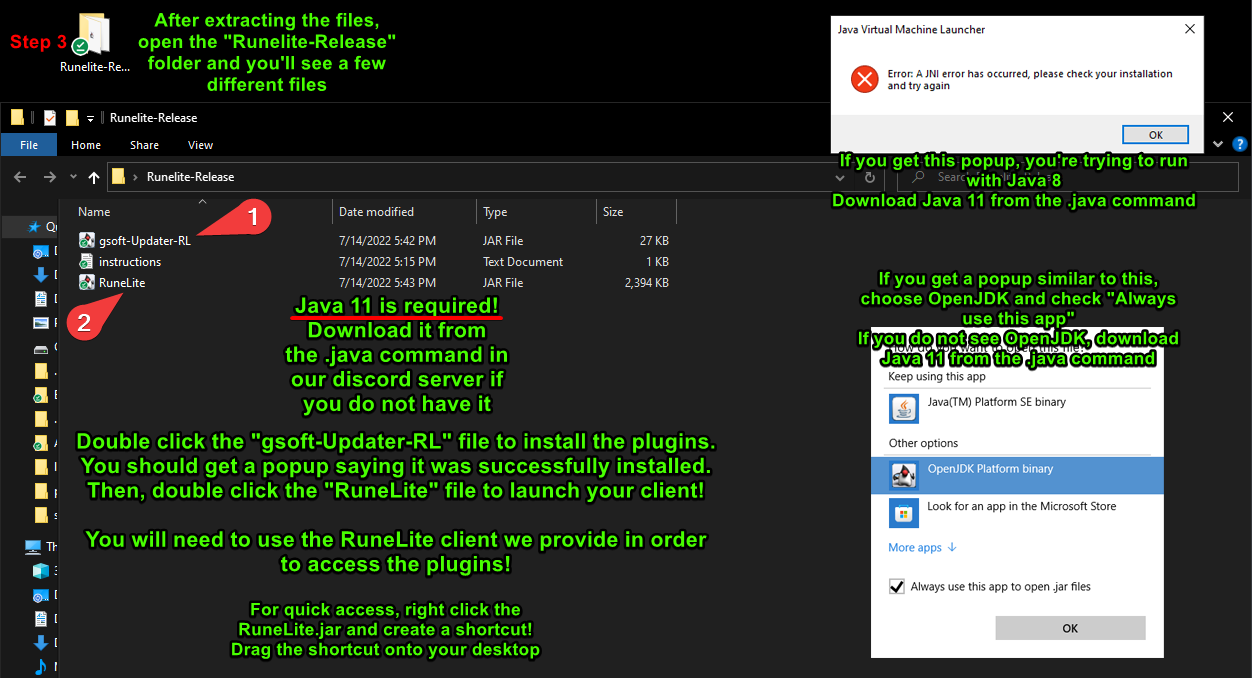Open File Explorer help question mark
Screen dimensions: 1252x678
[x=1239, y=145]
